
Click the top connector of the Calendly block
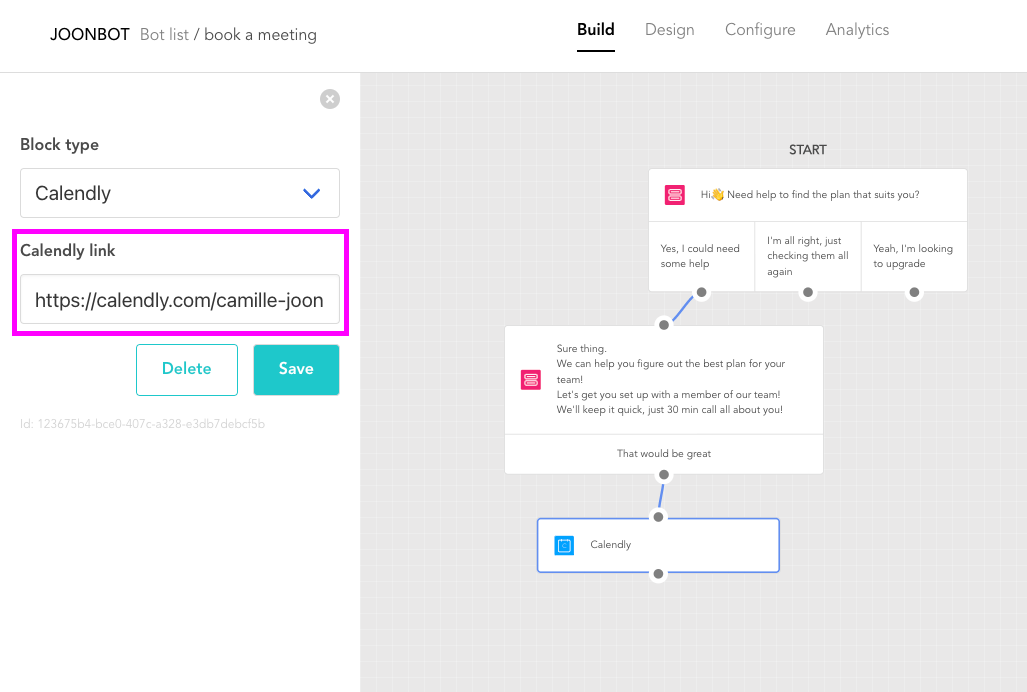658,517
